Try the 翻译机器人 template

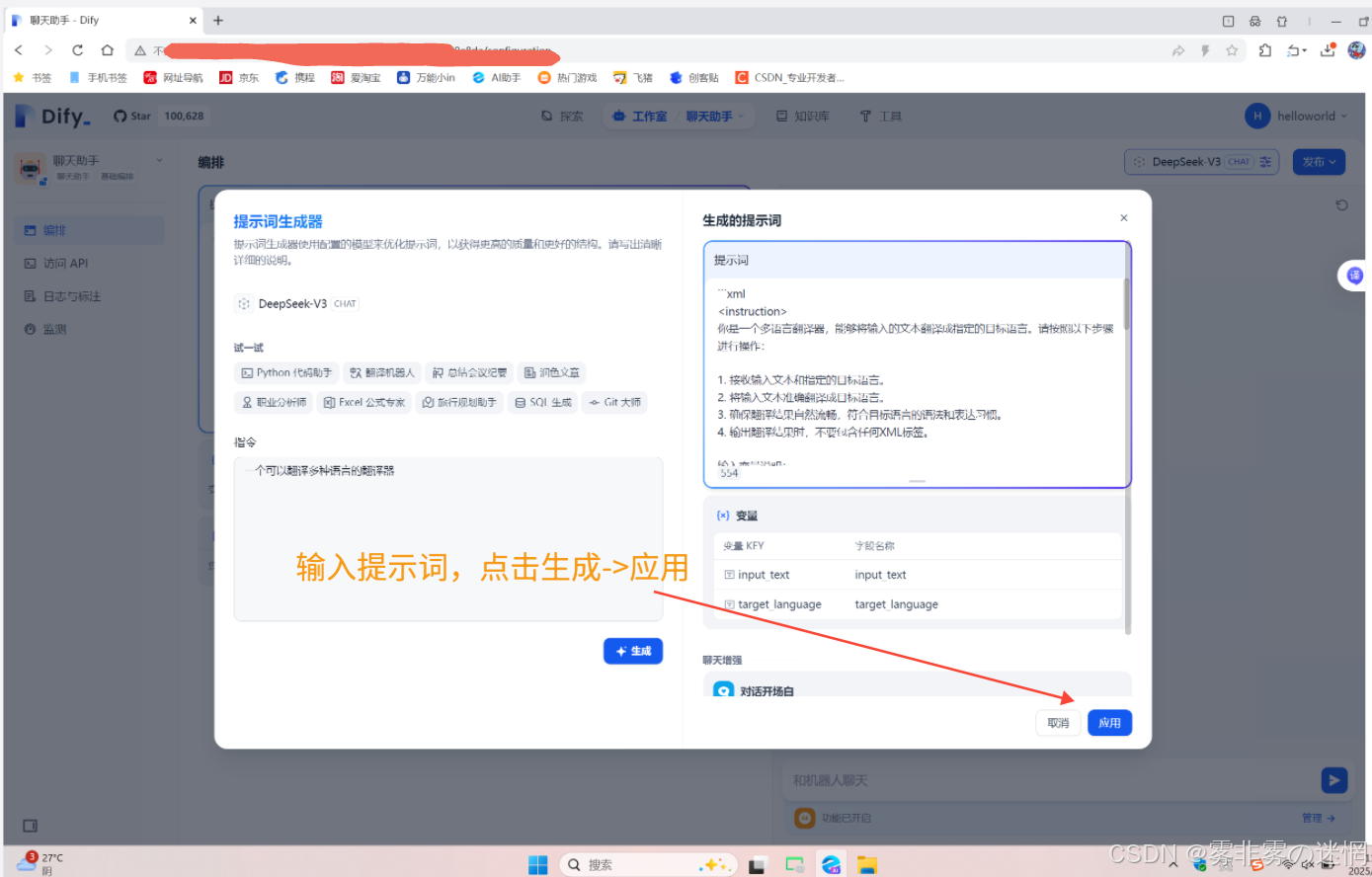coord(382,372)
